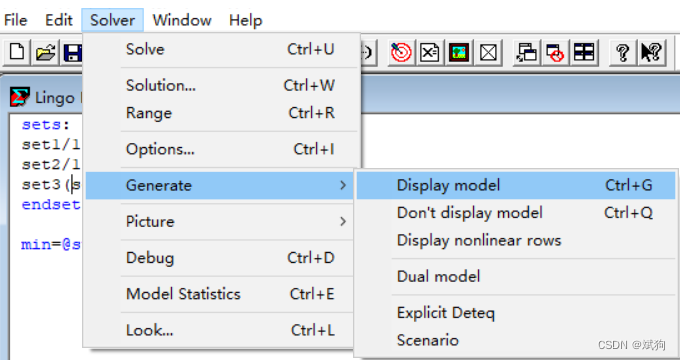Image resolution: width=680 pixels, height=360 pixels.
Task: Expand the Picture submenu arrow
Action: pyautogui.click(x=343, y=221)
